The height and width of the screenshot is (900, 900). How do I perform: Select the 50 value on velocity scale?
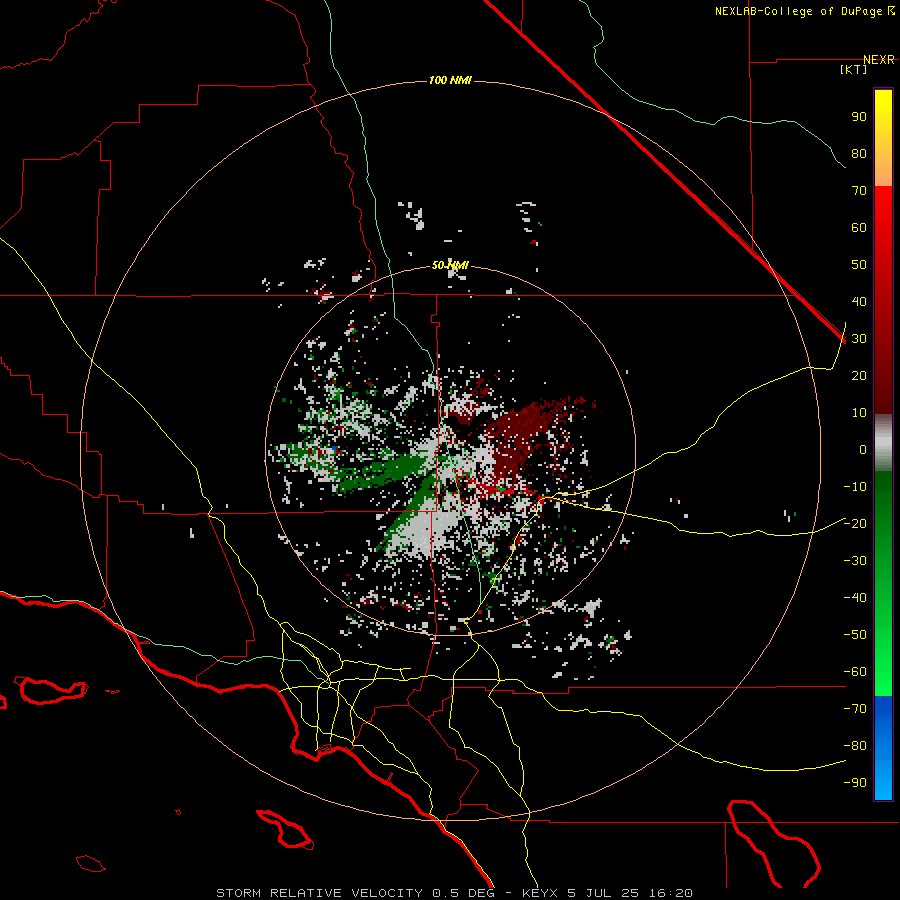point(859,265)
